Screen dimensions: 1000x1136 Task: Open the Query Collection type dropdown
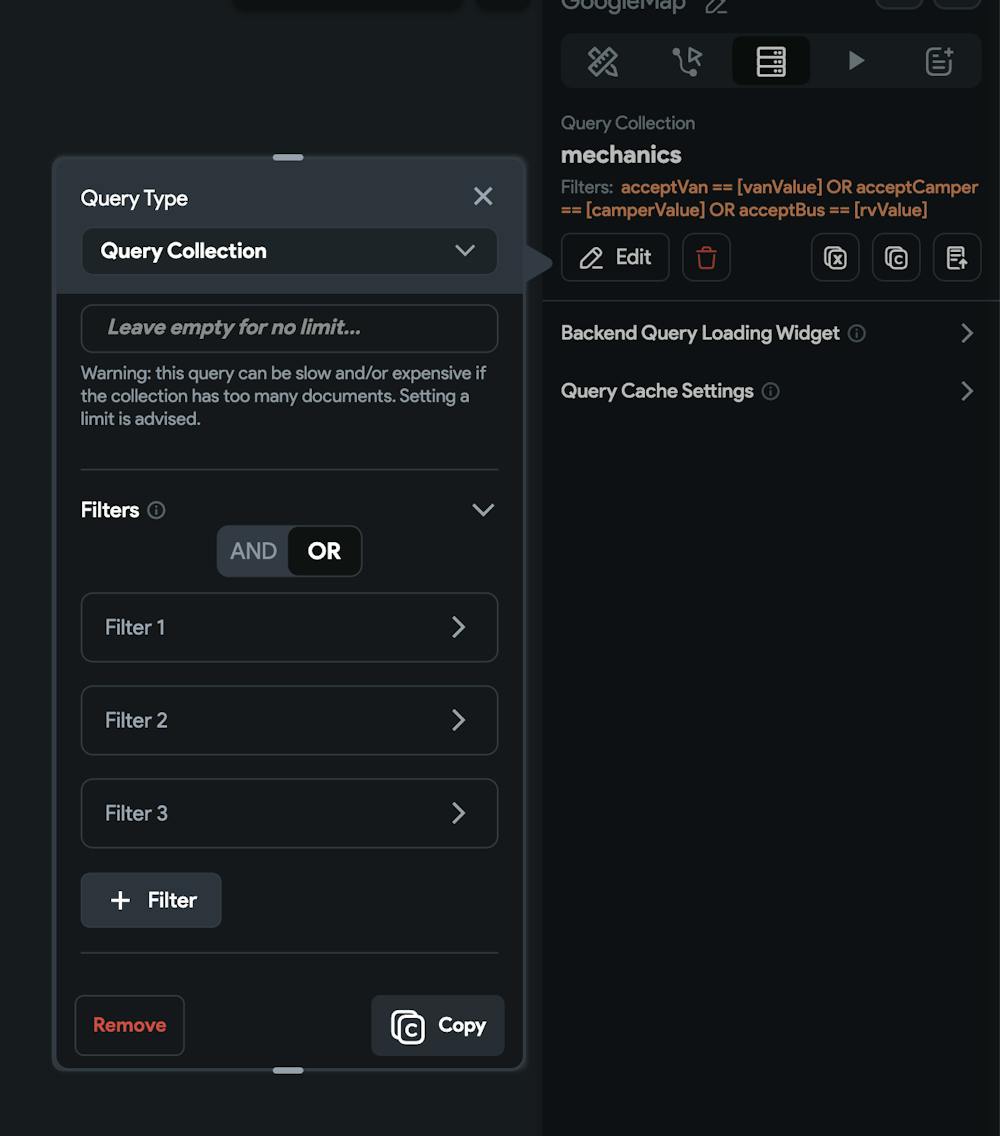pyautogui.click(x=289, y=251)
